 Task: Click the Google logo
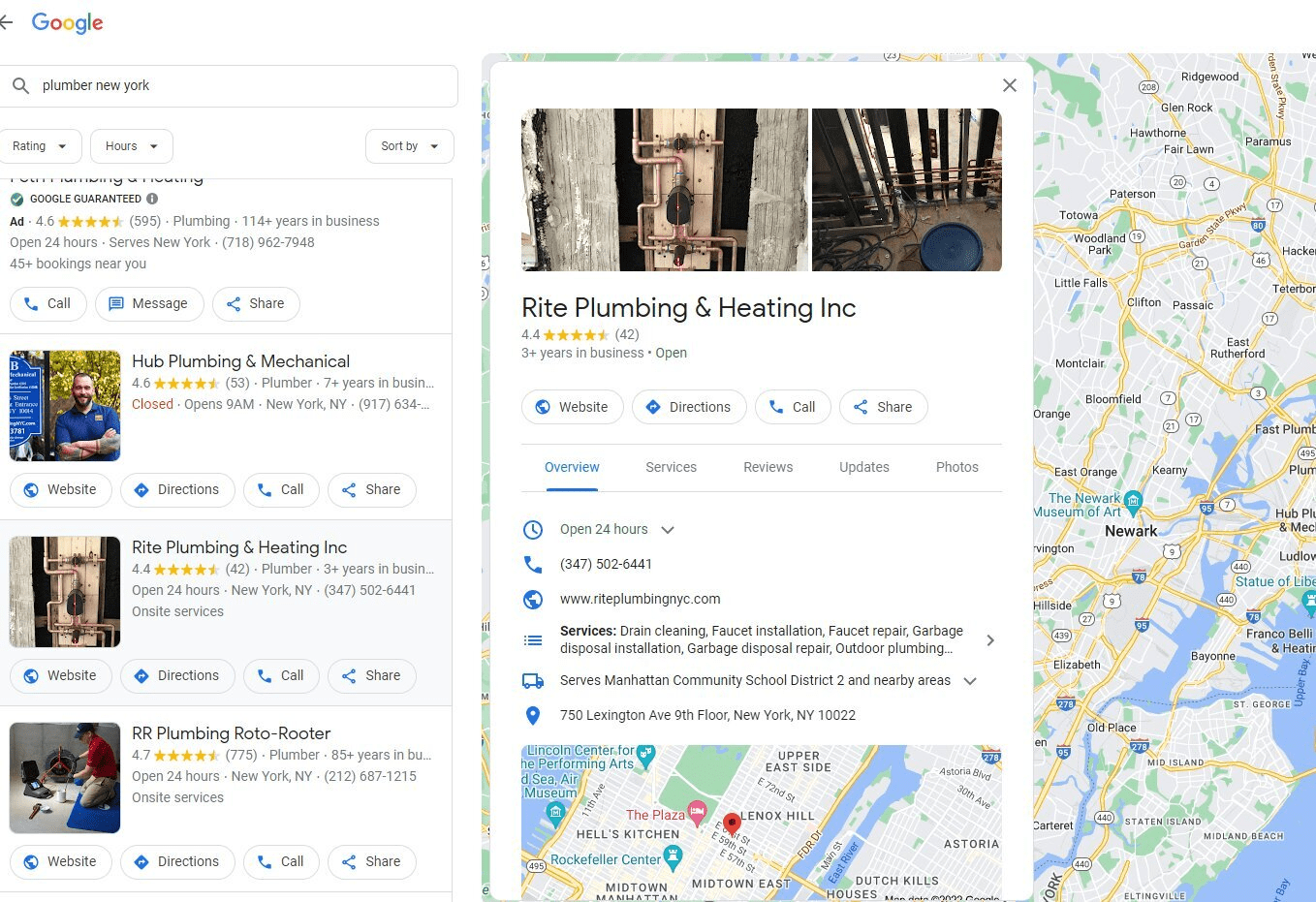pyautogui.click(x=67, y=23)
